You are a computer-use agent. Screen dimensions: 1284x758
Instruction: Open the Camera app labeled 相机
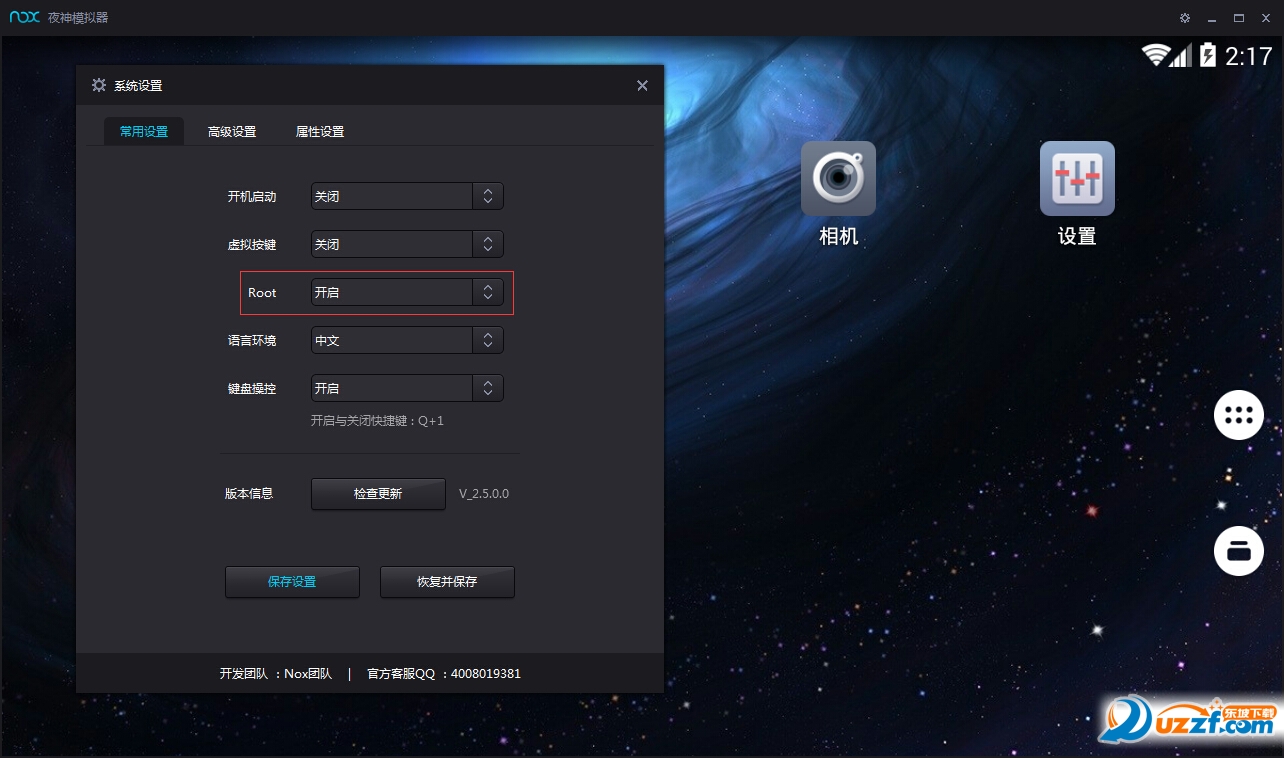coord(838,178)
